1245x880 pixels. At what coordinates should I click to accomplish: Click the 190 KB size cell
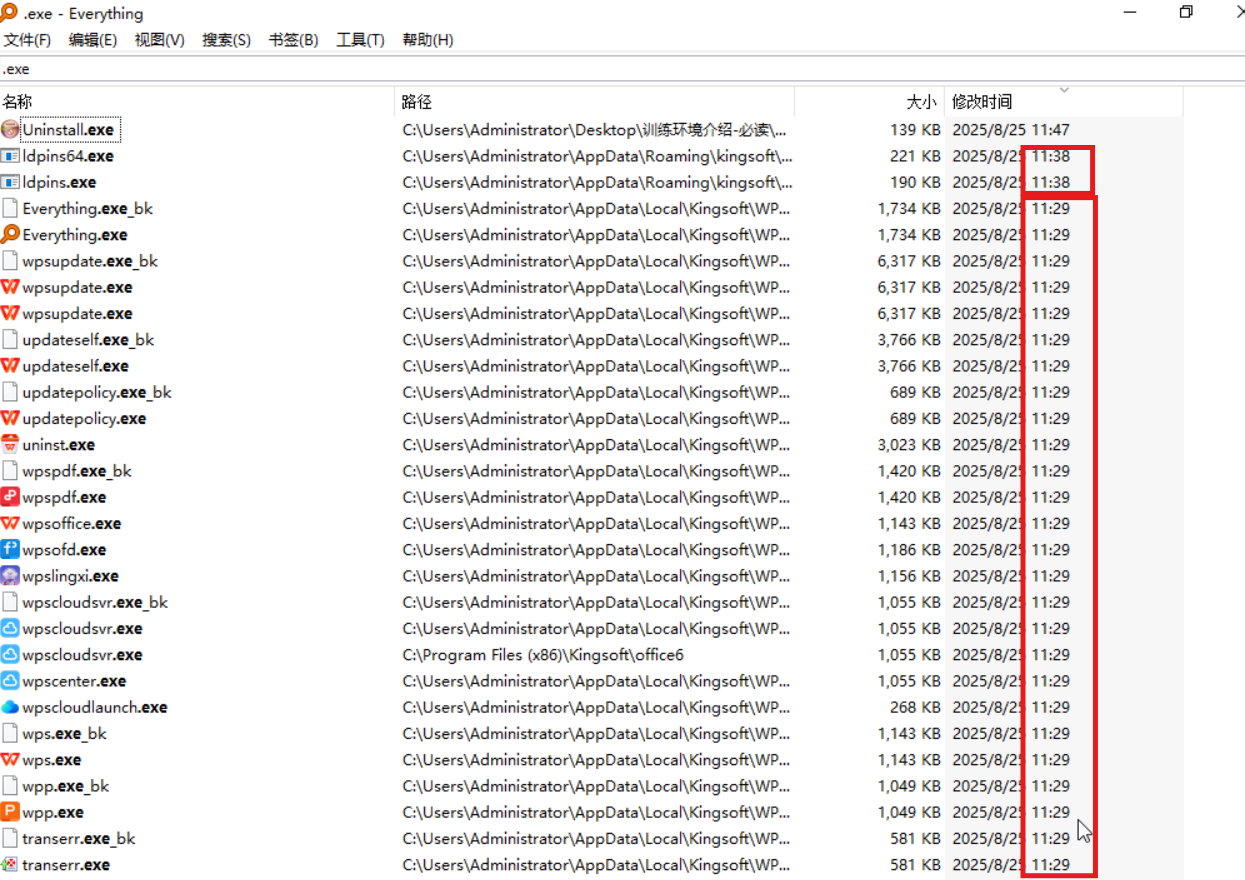915,182
